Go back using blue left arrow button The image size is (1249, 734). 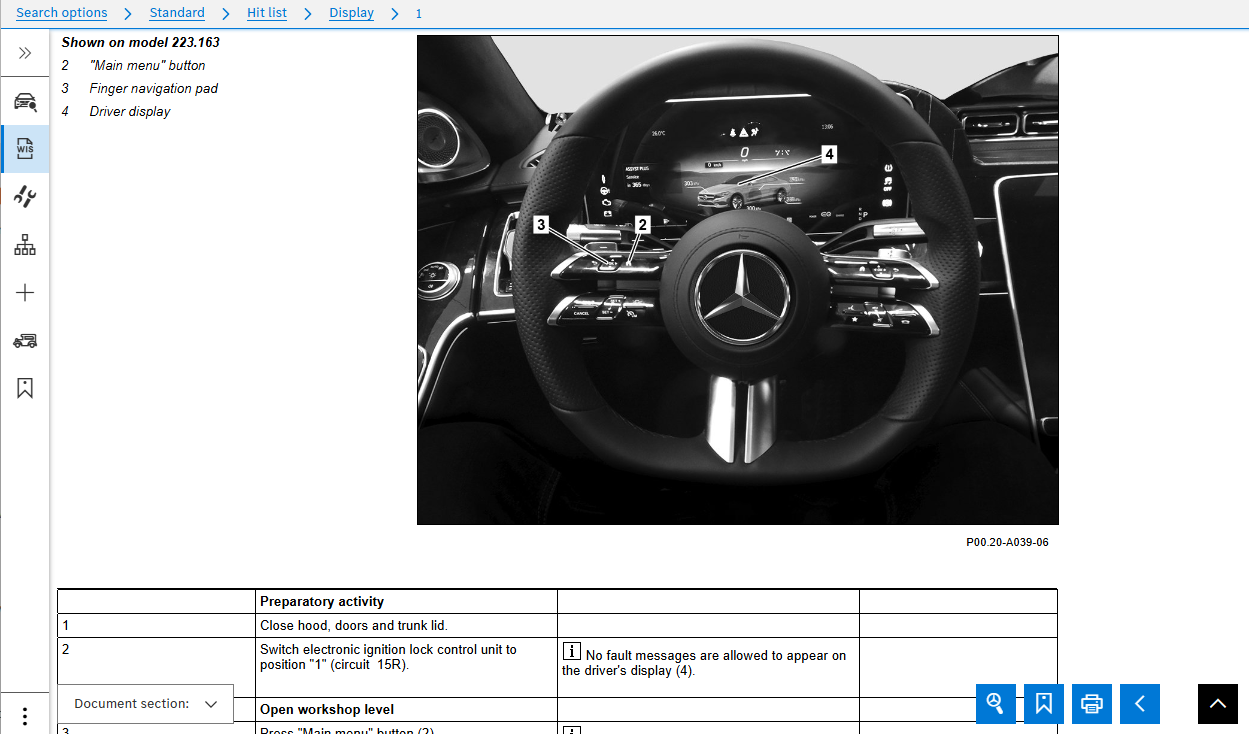tap(1140, 704)
